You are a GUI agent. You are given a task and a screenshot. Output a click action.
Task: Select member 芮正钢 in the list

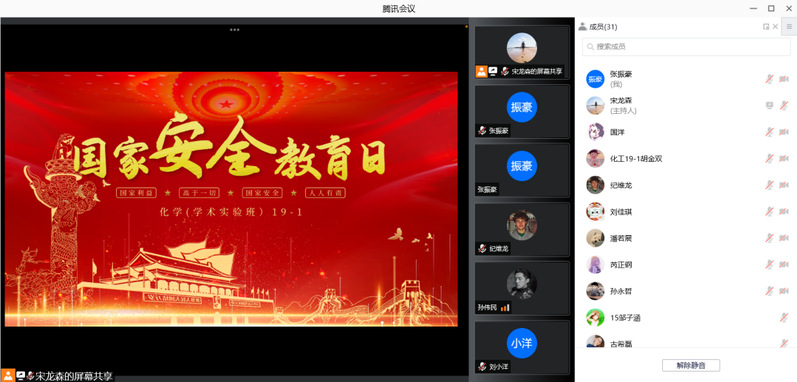686,265
